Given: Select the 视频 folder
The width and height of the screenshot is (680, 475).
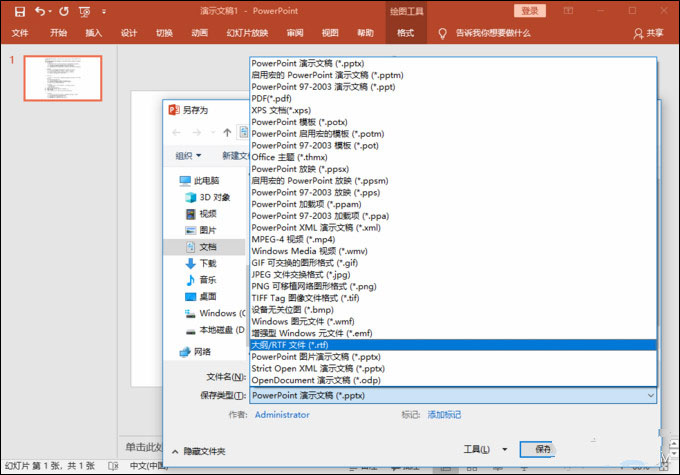Looking at the screenshot, I should pos(201,214).
